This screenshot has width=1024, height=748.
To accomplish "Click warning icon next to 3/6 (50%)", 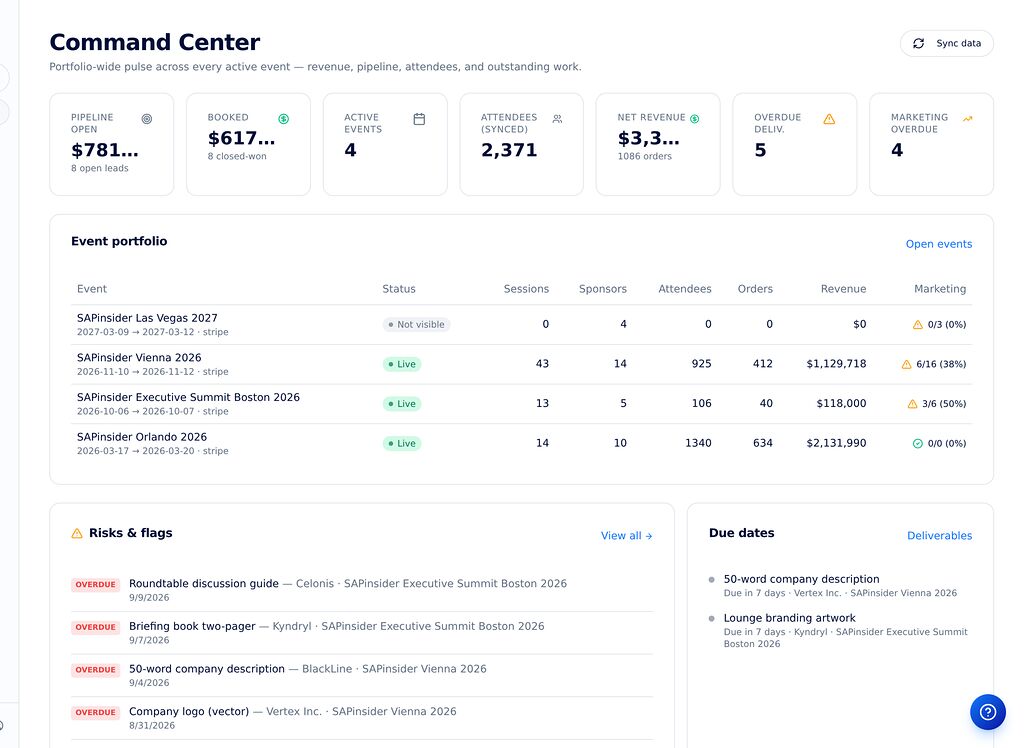I will (912, 404).
